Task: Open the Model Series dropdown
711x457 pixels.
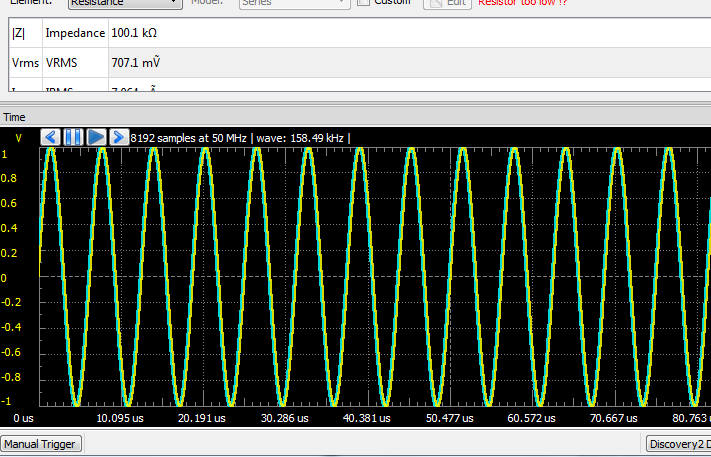Action: pos(295,4)
